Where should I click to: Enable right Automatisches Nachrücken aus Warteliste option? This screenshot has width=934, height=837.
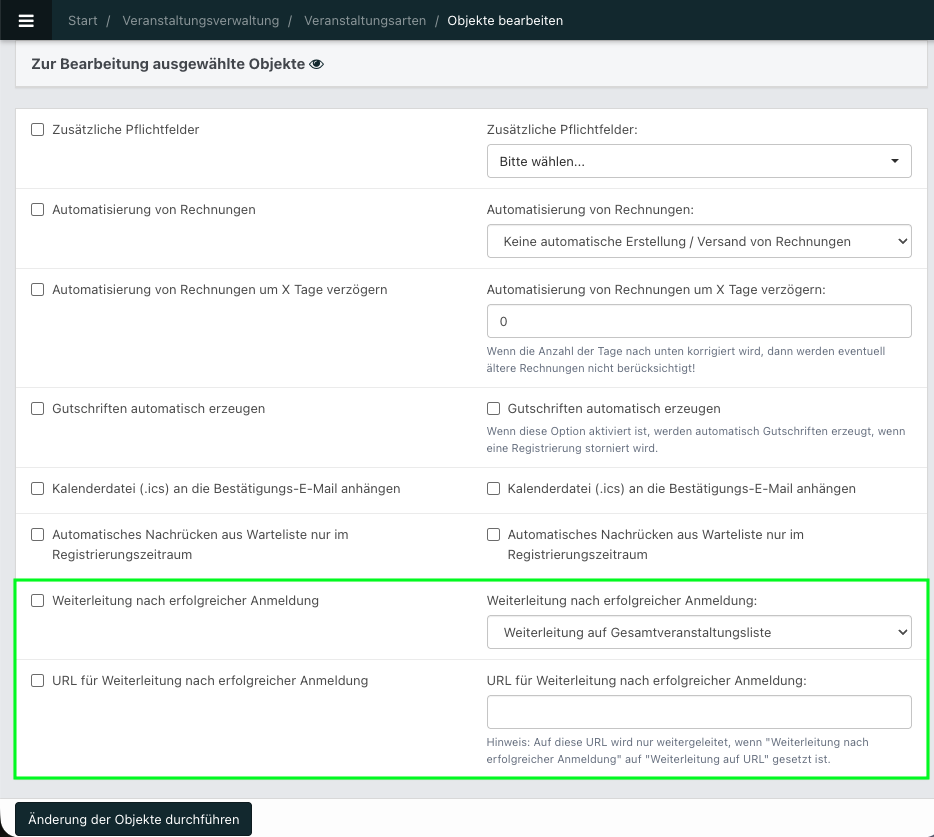[x=493, y=534]
